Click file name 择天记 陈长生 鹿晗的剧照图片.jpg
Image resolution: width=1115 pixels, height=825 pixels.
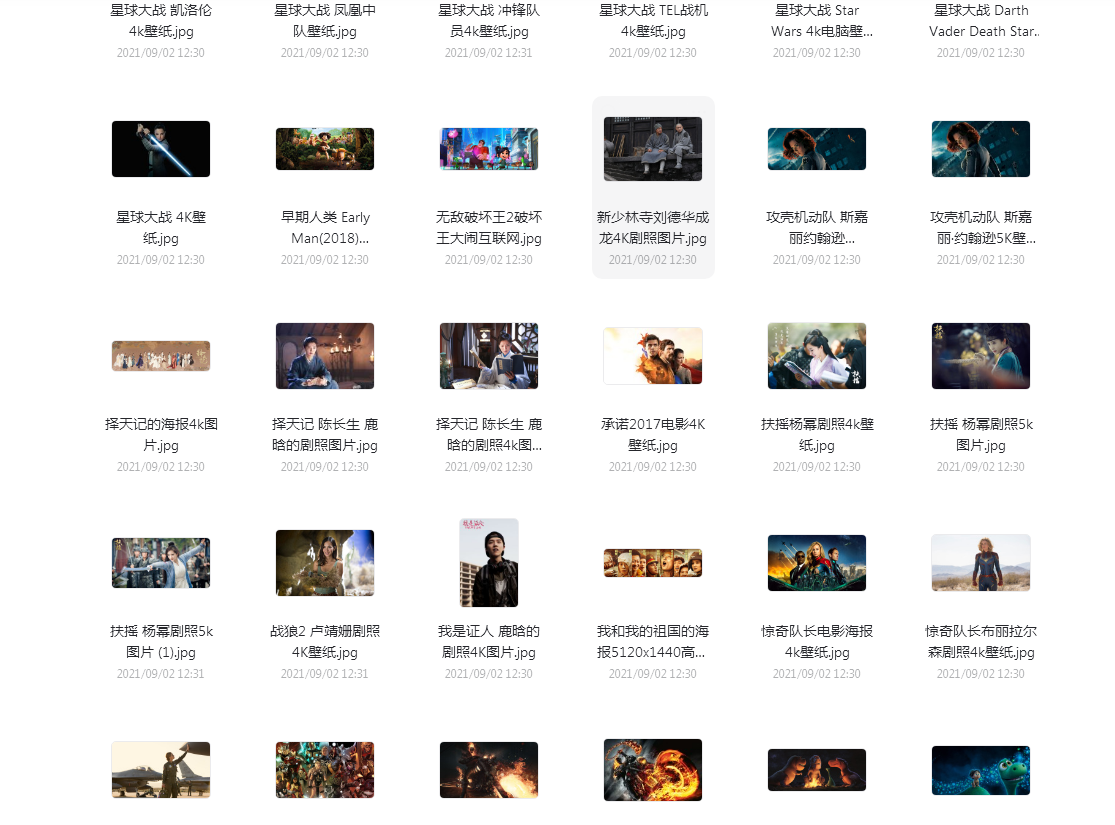pyautogui.click(x=325, y=435)
